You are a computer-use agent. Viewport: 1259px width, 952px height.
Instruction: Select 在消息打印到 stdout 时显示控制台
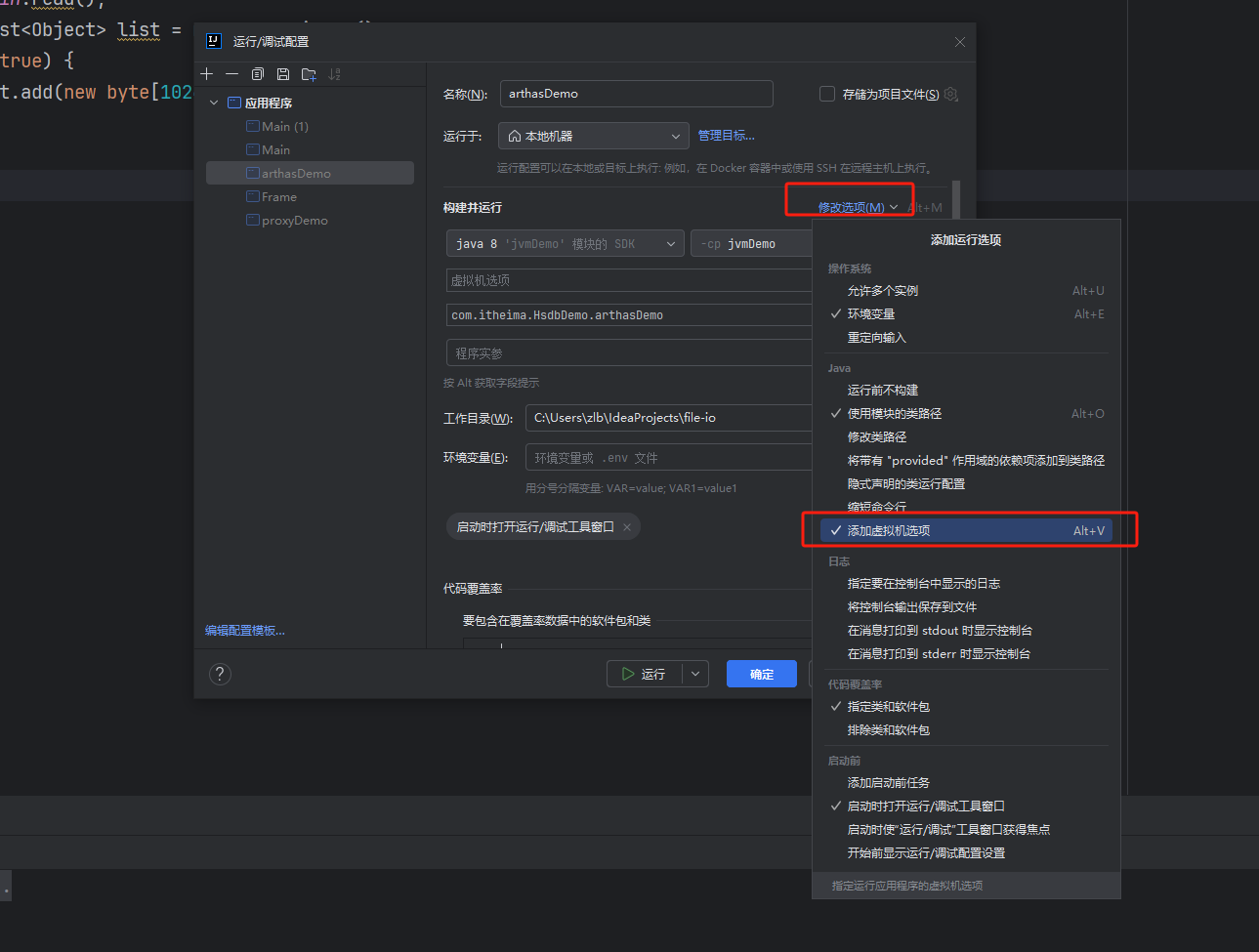coord(966,631)
